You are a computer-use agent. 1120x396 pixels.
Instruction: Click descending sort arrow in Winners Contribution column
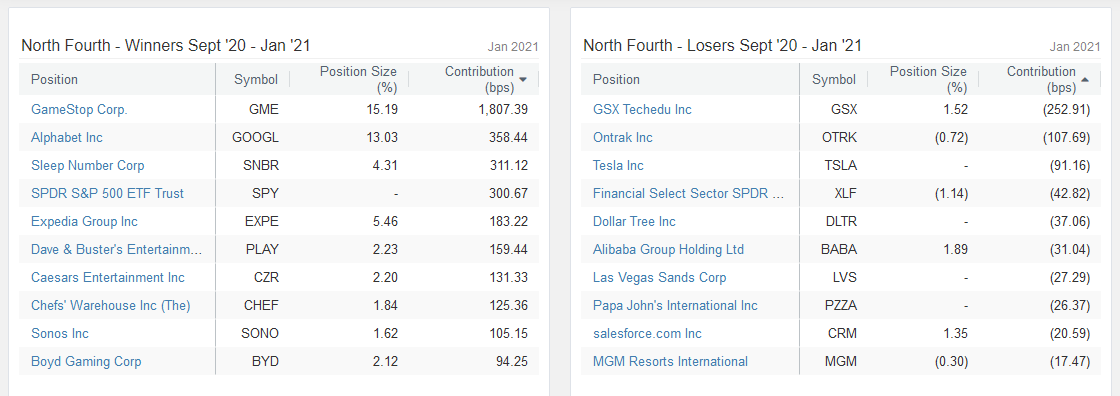click(x=524, y=79)
